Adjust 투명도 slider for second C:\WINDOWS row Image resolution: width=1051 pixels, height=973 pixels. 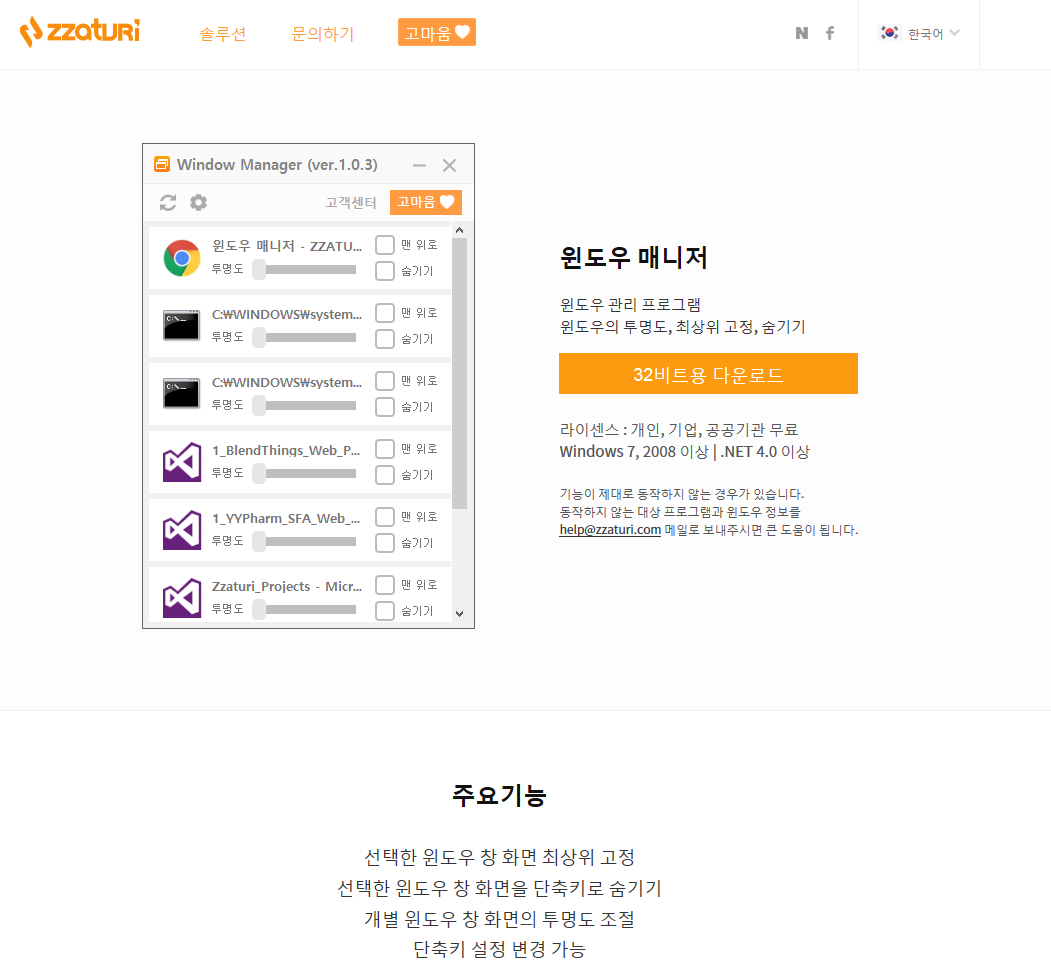(x=305, y=405)
